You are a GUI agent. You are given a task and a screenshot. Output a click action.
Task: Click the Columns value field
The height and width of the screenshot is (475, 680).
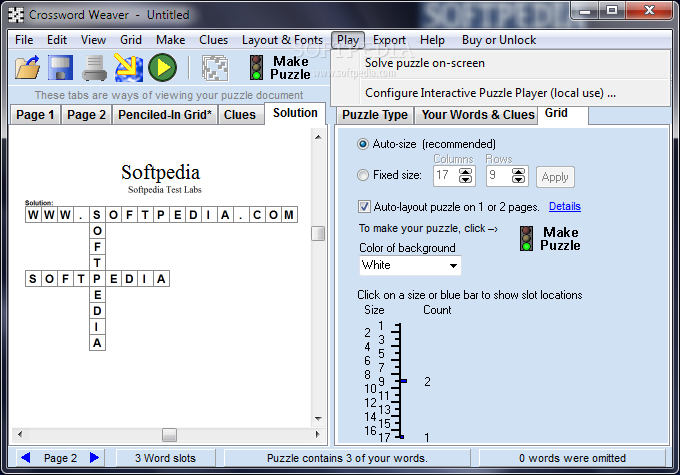[x=446, y=176]
